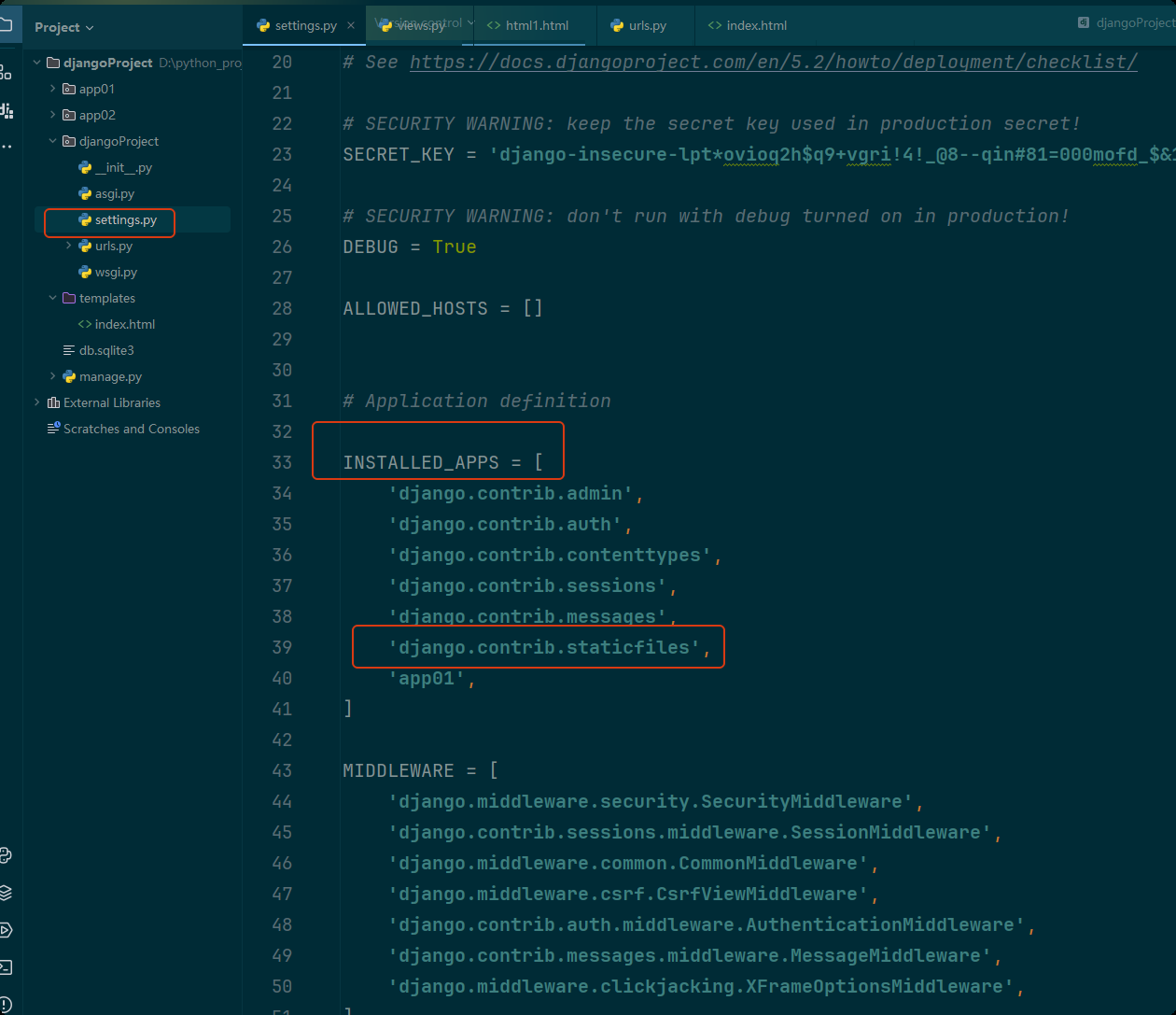Select urls.py in the project tree
The height and width of the screenshot is (1015, 1176).
(113, 246)
